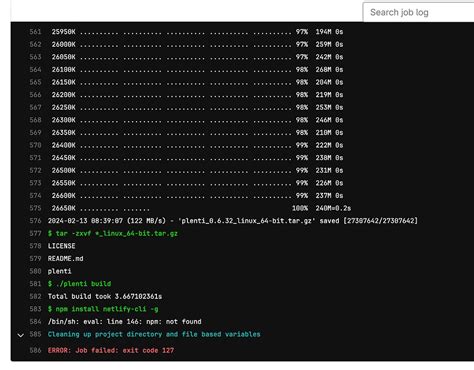The image size is (474, 370).
Task: Open line number 586 link
Action: tap(35, 350)
